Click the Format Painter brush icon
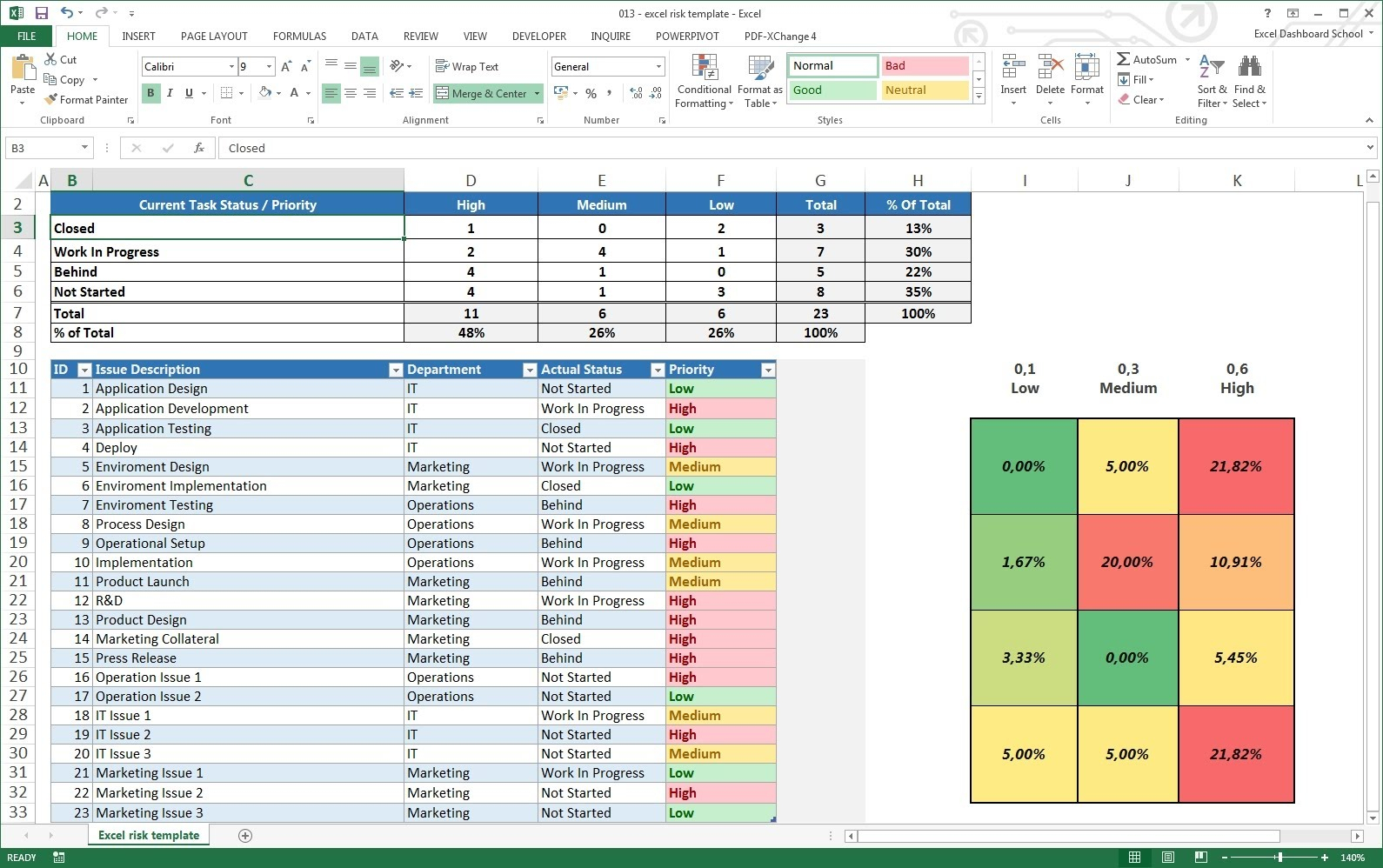 pyautogui.click(x=51, y=100)
